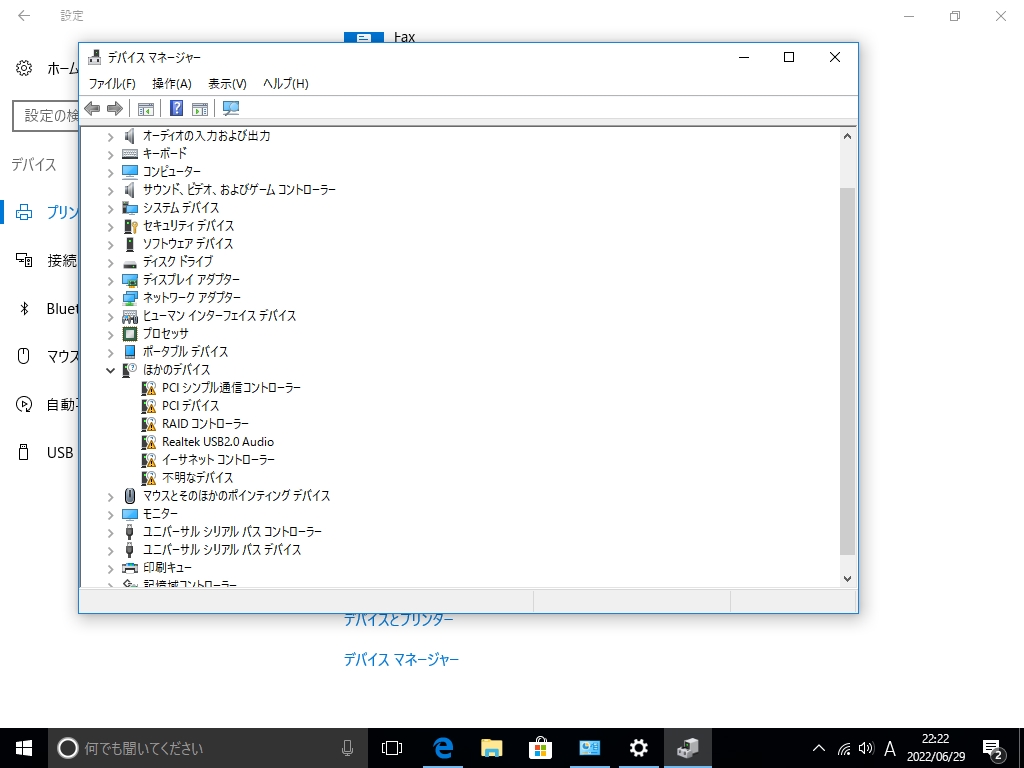Select the speaker icon for サウンド、ビデオ、およびゲーム コントローラー

(x=130, y=189)
